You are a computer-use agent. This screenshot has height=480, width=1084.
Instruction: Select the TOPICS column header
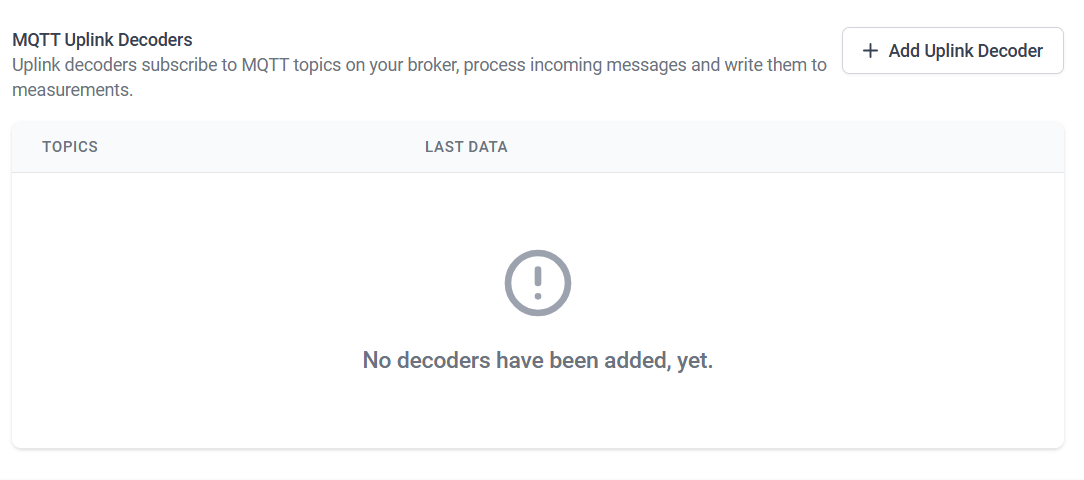70,147
